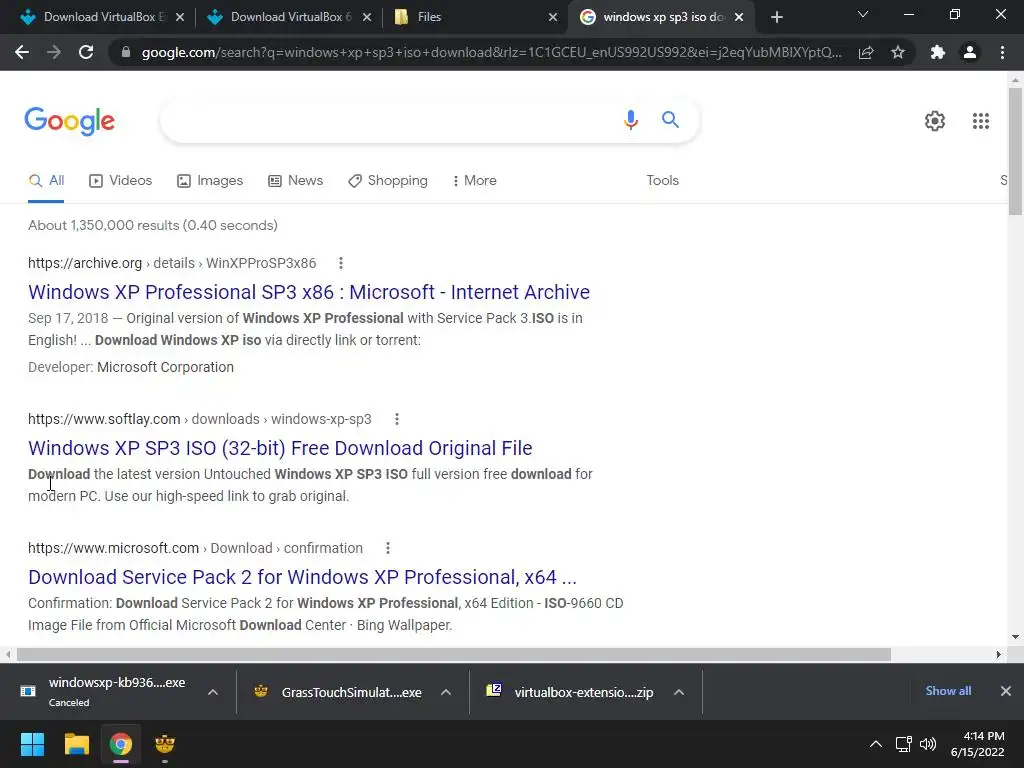Expand options for GrassTouchSimulator download

coord(446,692)
